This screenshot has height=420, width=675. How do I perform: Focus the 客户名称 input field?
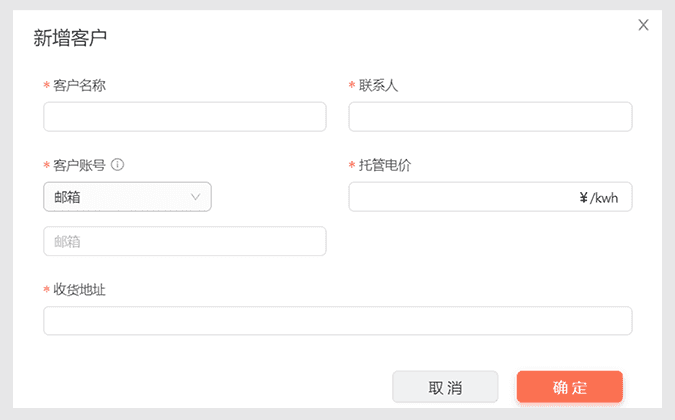pos(185,117)
